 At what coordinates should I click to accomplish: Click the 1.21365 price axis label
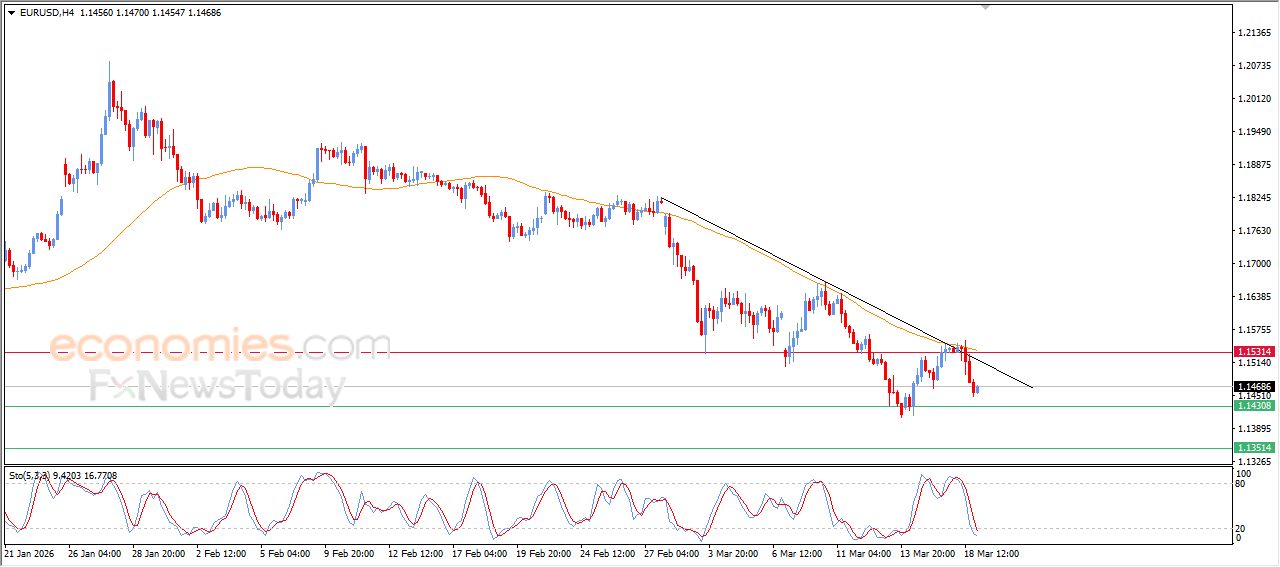pos(1253,33)
